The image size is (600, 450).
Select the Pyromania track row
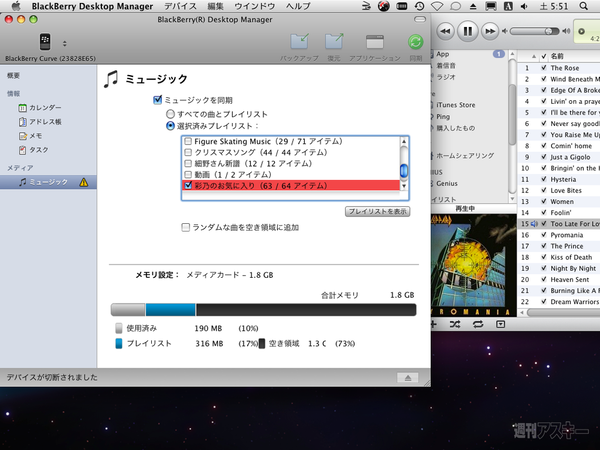point(559,235)
